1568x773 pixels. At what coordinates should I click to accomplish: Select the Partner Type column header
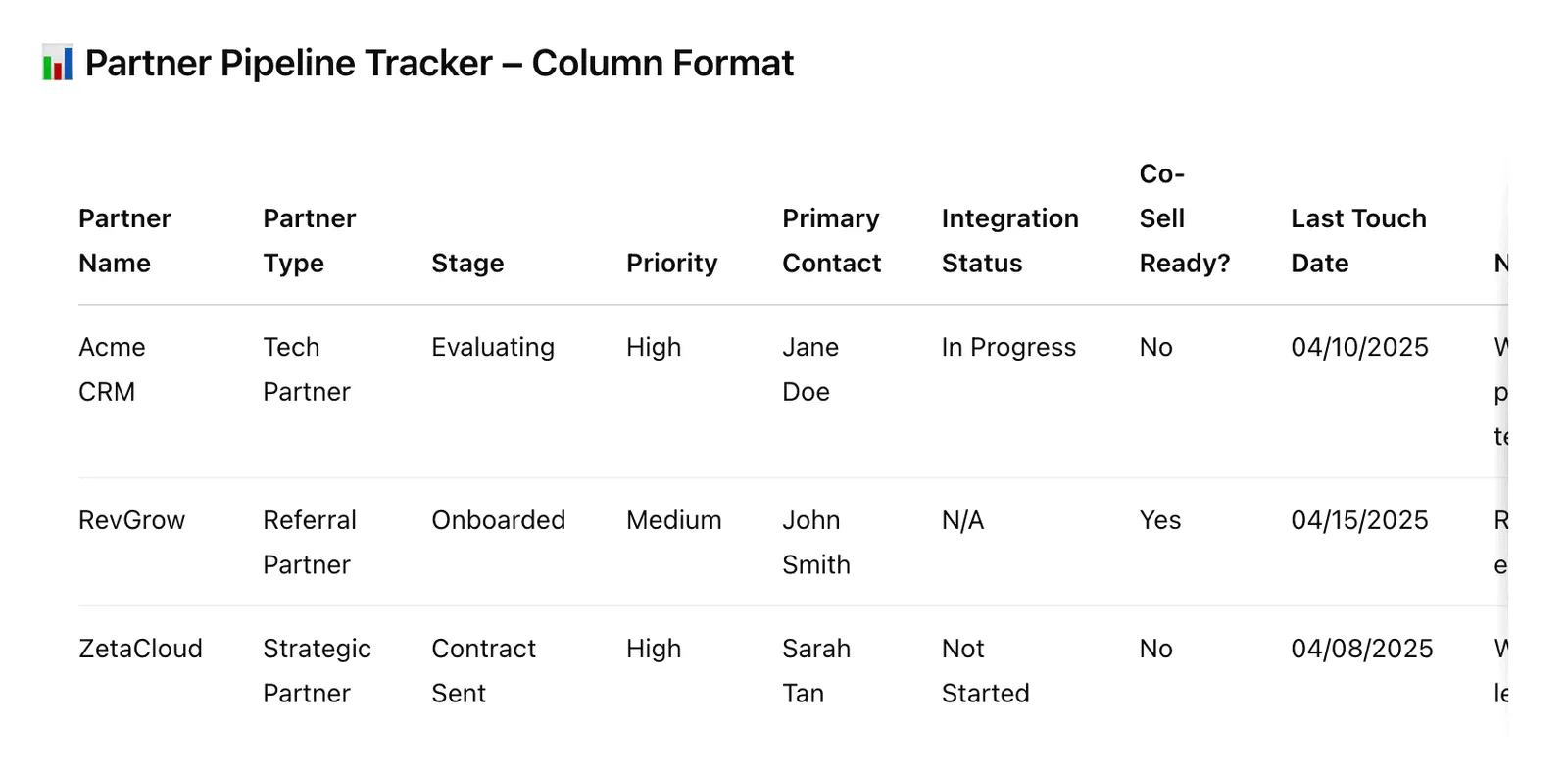310,241
